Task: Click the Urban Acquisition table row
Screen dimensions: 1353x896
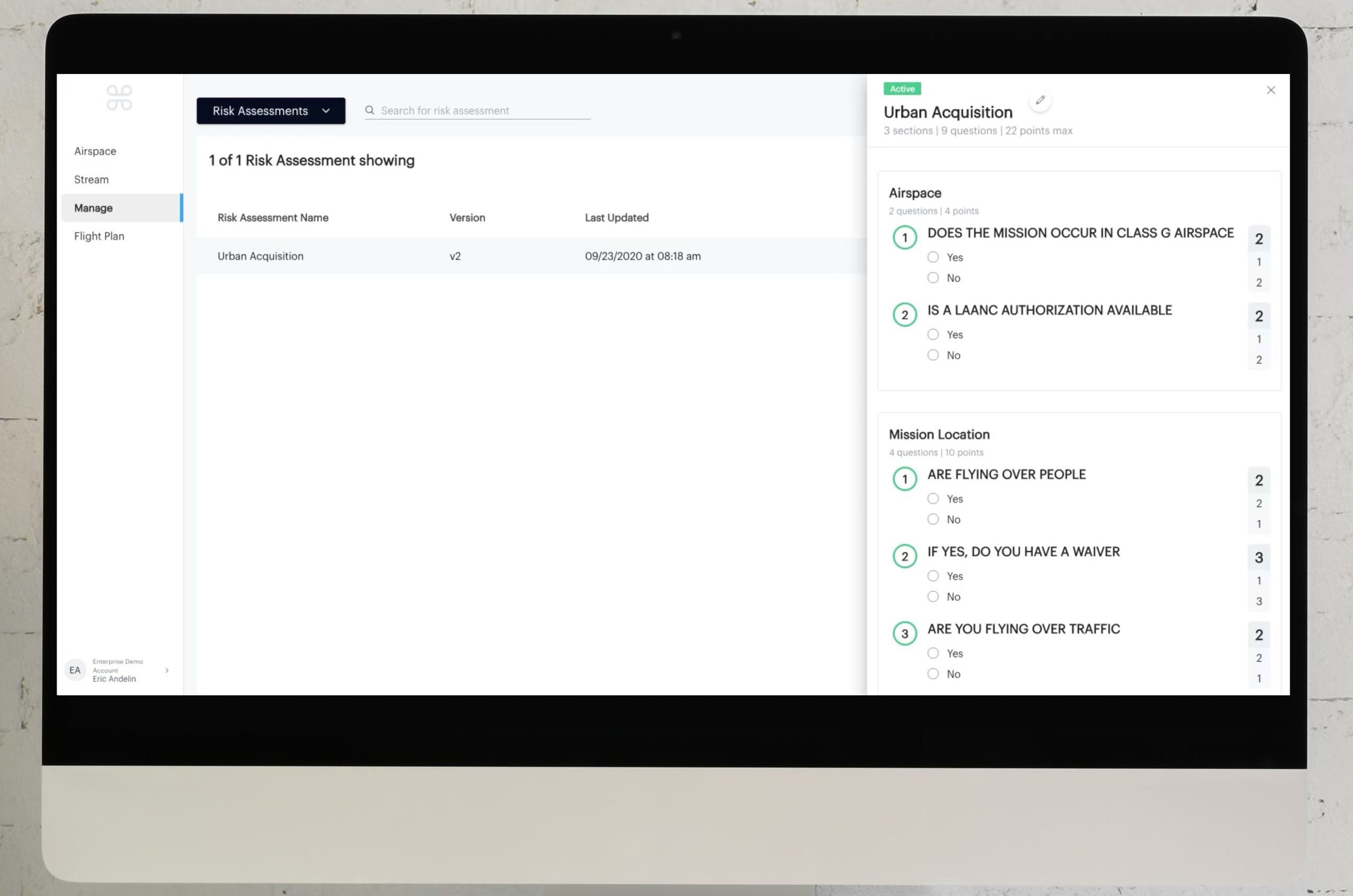Action: pos(457,256)
